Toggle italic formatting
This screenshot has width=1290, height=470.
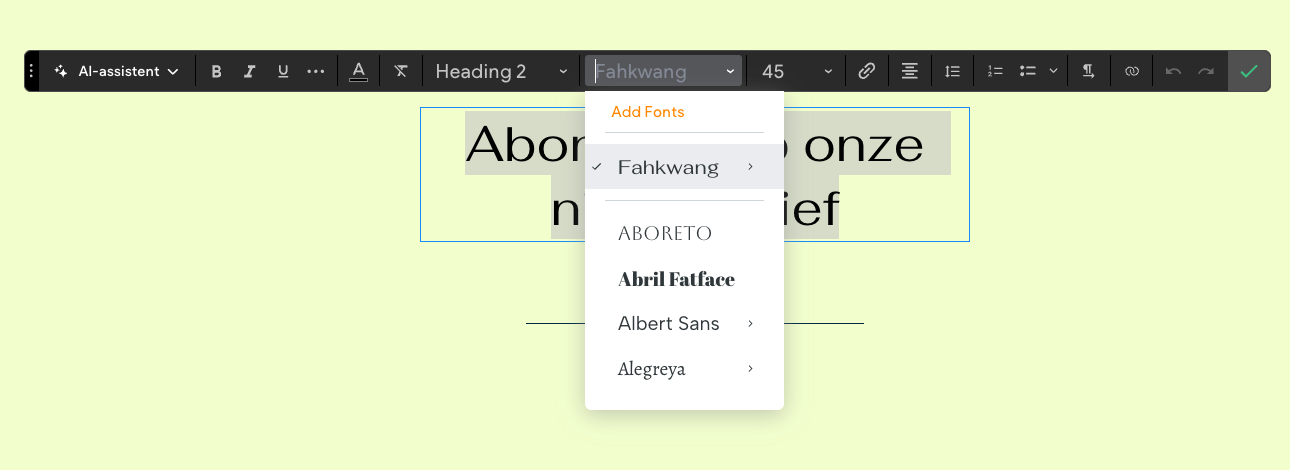click(250, 71)
